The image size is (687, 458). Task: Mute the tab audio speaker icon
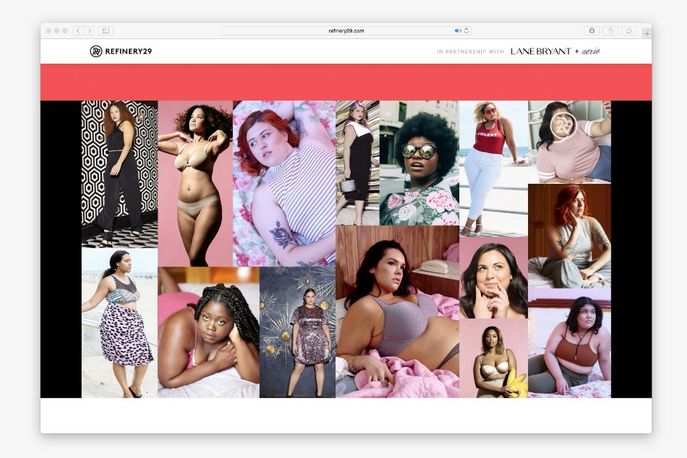[x=458, y=31]
